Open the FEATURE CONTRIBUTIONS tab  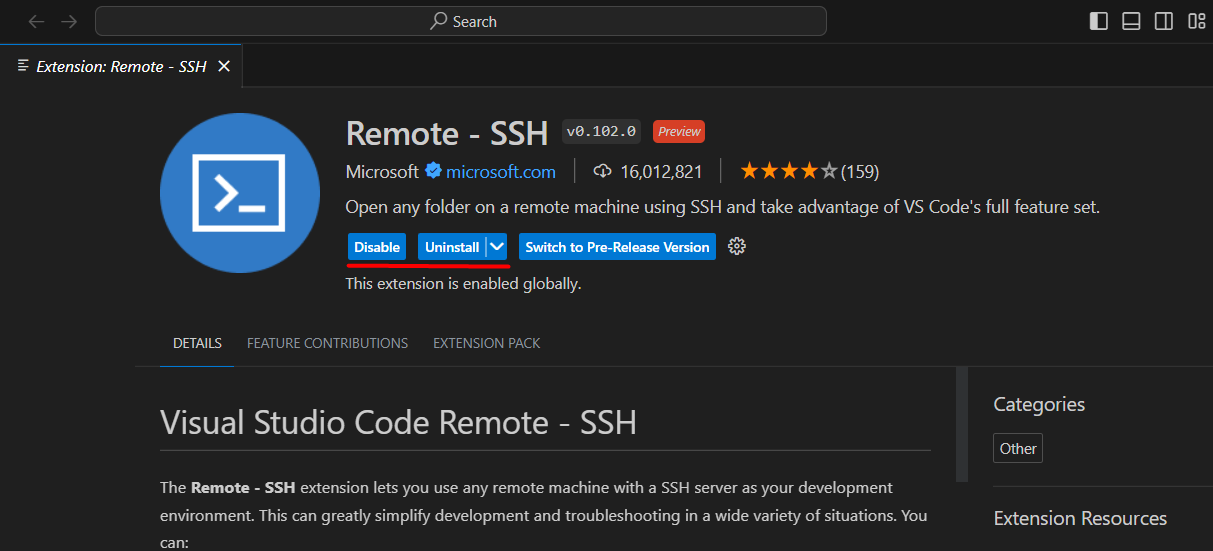pyautogui.click(x=327, y=343)
